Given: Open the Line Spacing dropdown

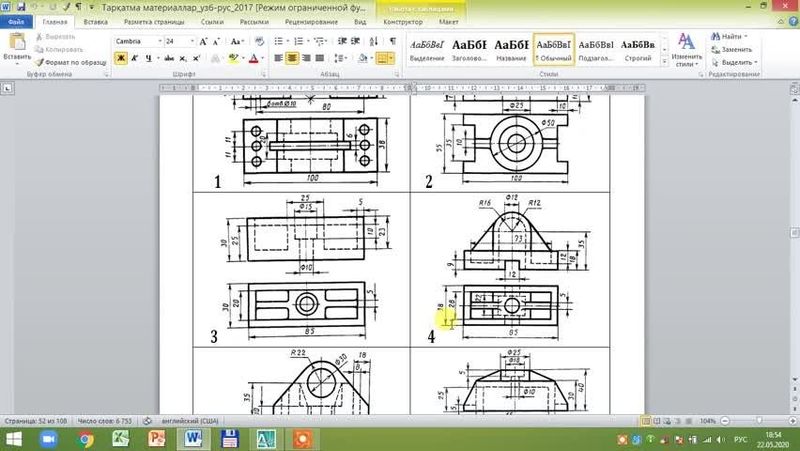Looking at the screenshot, I should pos(340,58).
